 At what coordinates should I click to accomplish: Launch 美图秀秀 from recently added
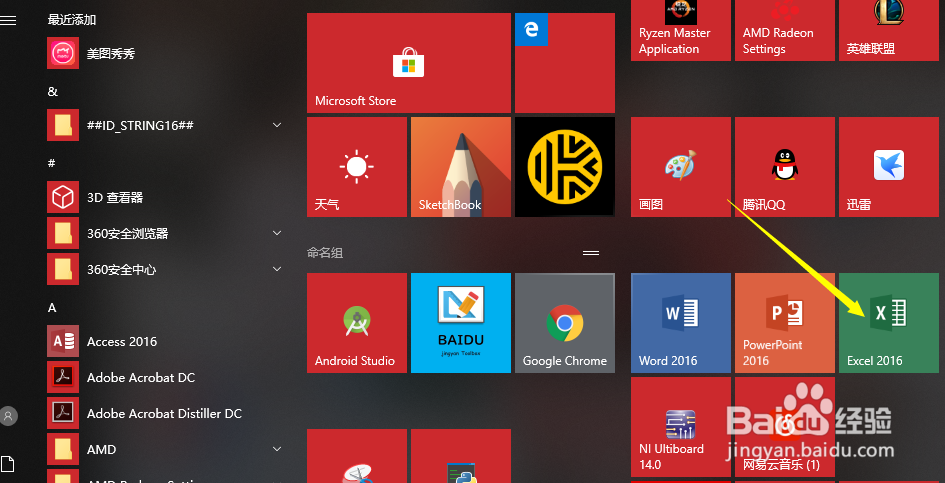tap(166, 54)
